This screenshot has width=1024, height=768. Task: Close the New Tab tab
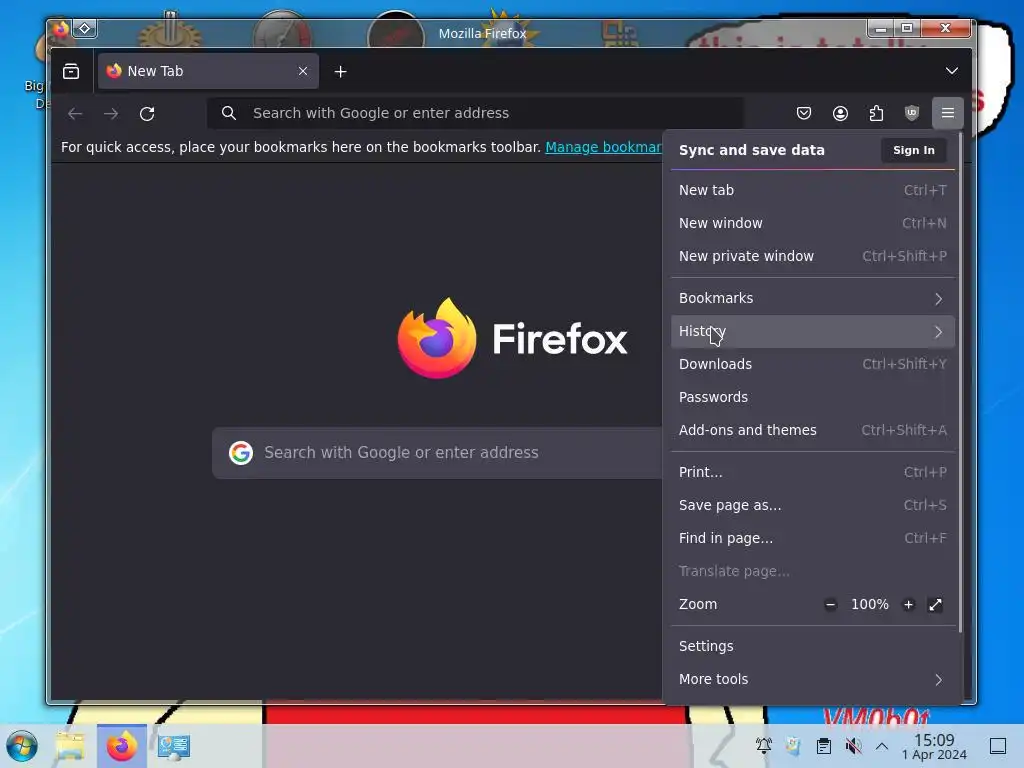(x=303, y=71)
